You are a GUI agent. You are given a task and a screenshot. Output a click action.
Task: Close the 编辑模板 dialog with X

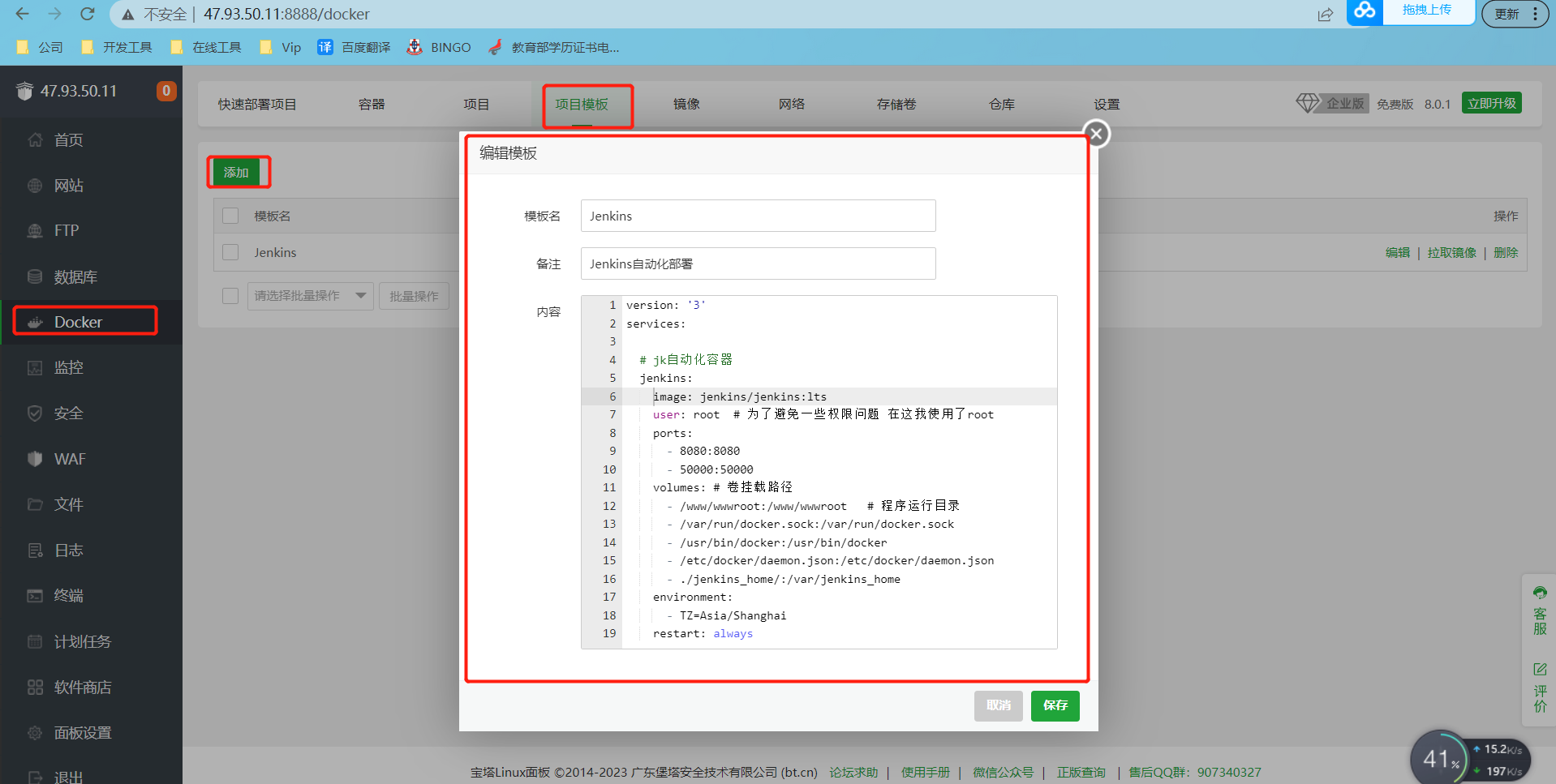(x=1096, y=134)
